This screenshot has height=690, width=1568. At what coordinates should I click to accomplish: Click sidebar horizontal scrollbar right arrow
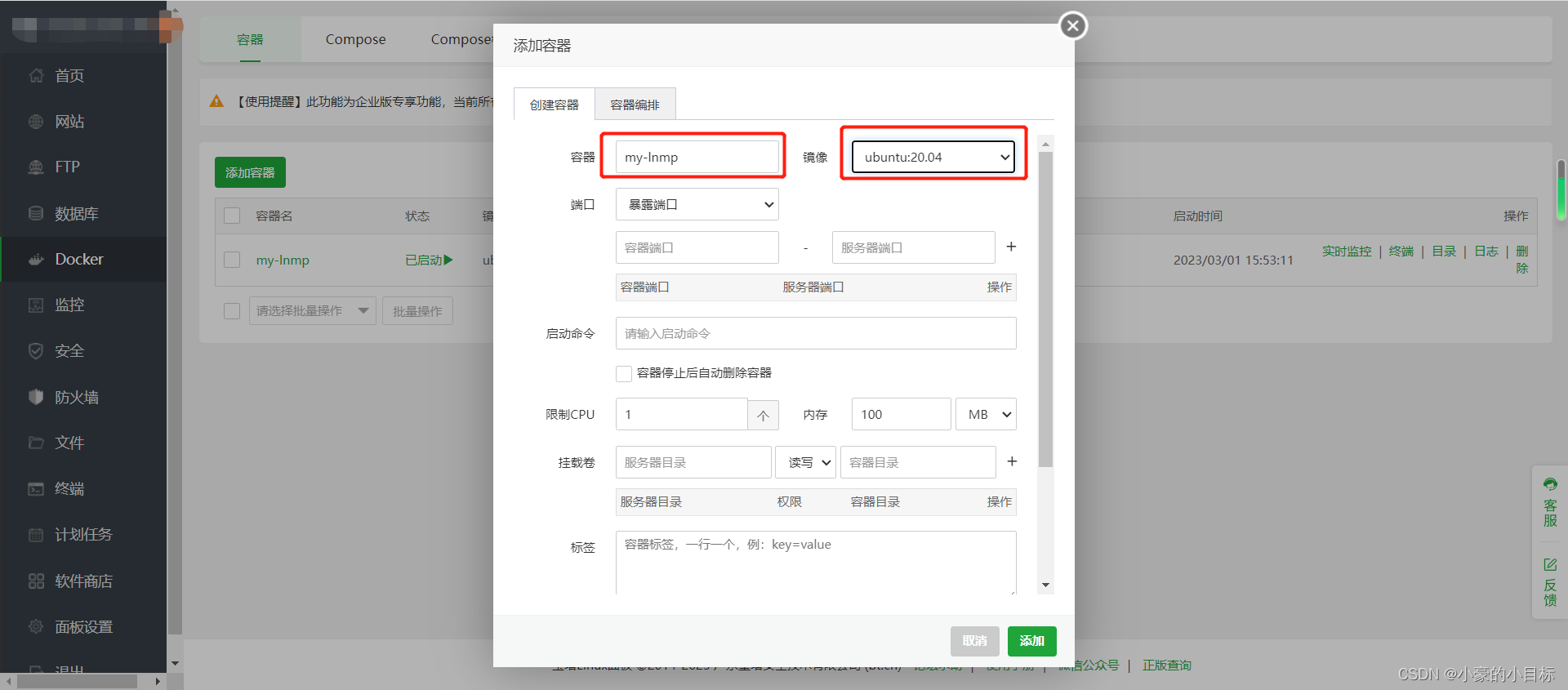[x=158, y=681]
